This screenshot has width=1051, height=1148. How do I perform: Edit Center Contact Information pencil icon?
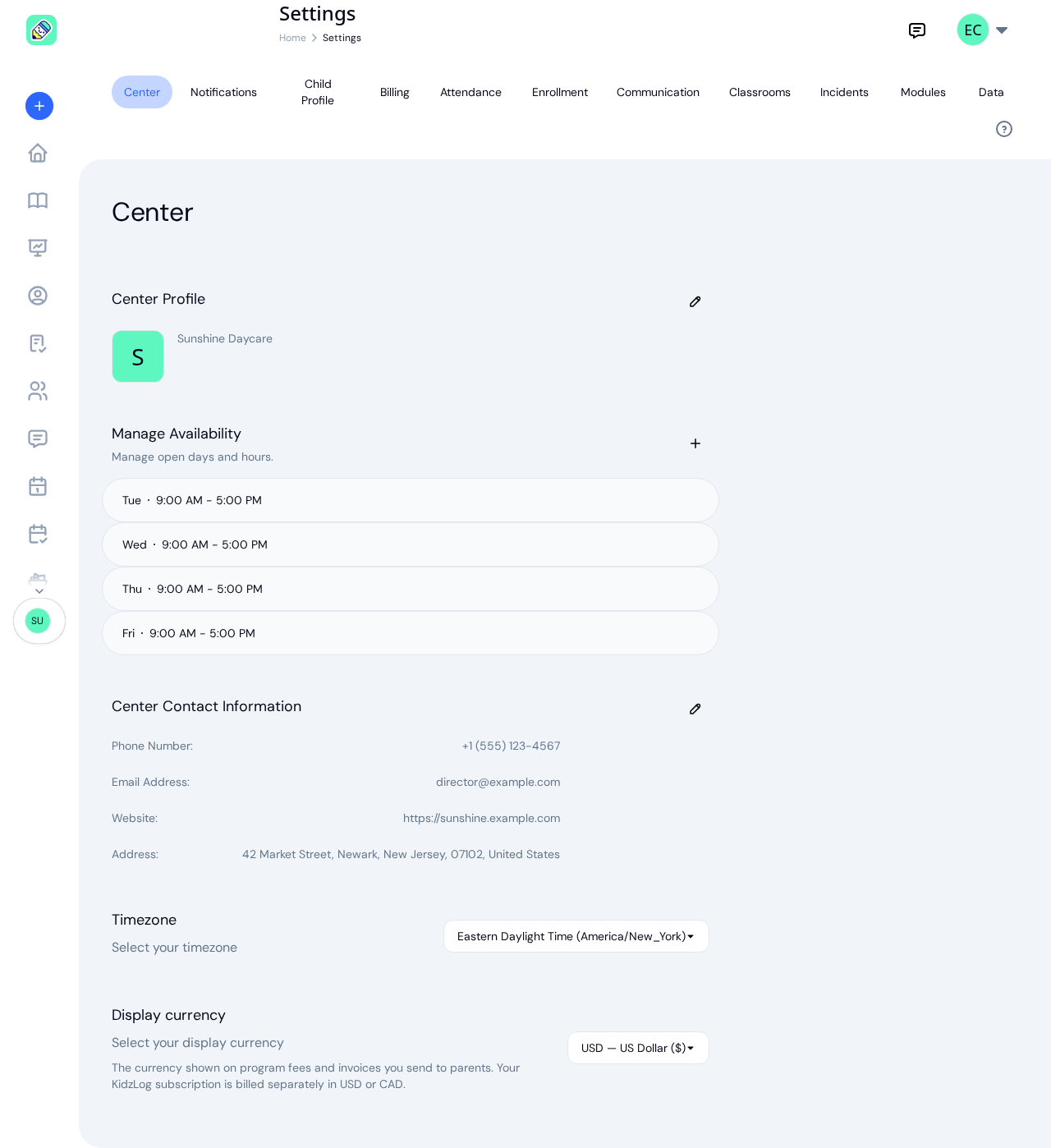point(695,709)
